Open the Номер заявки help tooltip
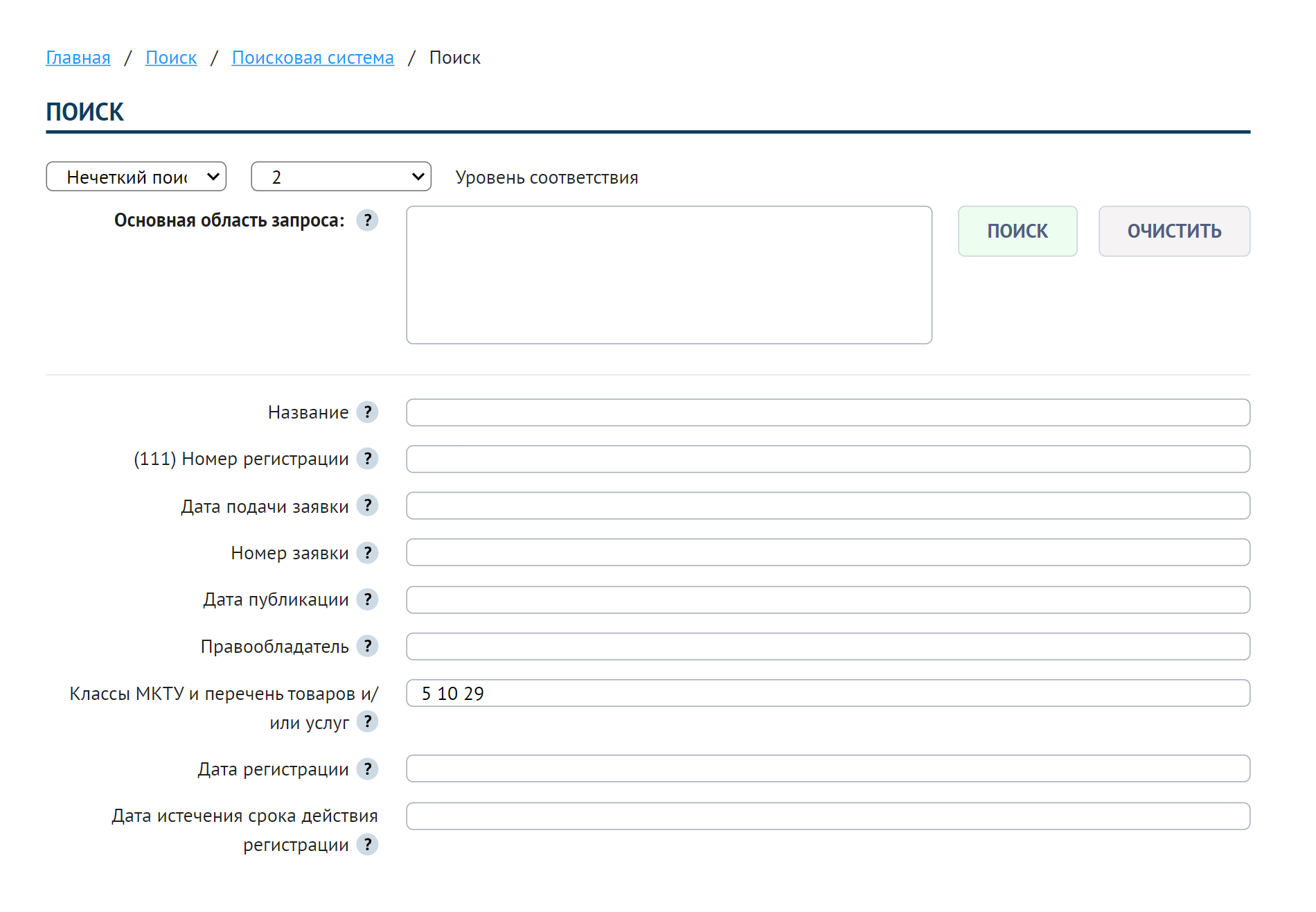The image size is (1316, 912). coord(367,553)
